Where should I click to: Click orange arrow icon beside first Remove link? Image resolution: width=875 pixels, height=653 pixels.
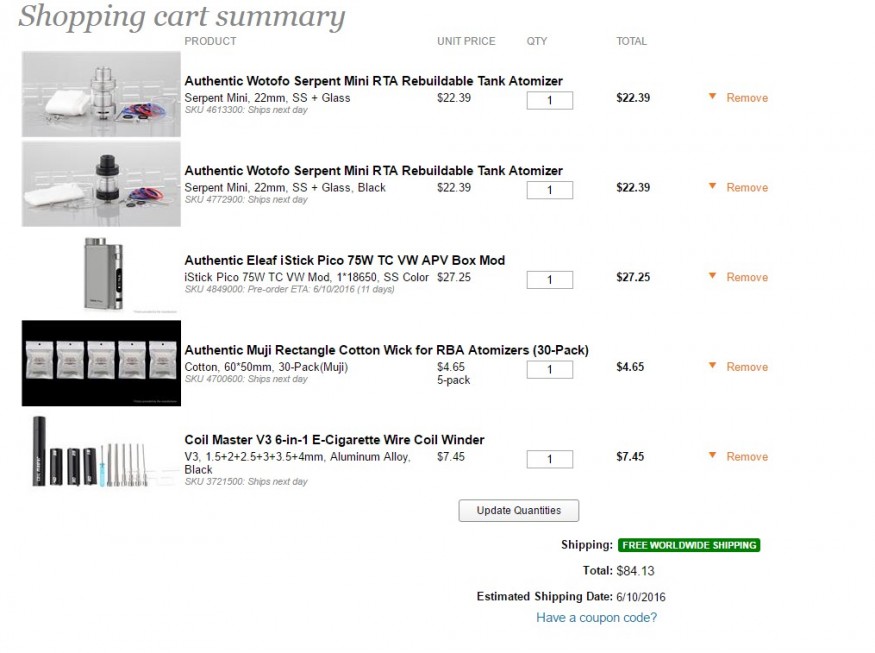tap(712, 97)
